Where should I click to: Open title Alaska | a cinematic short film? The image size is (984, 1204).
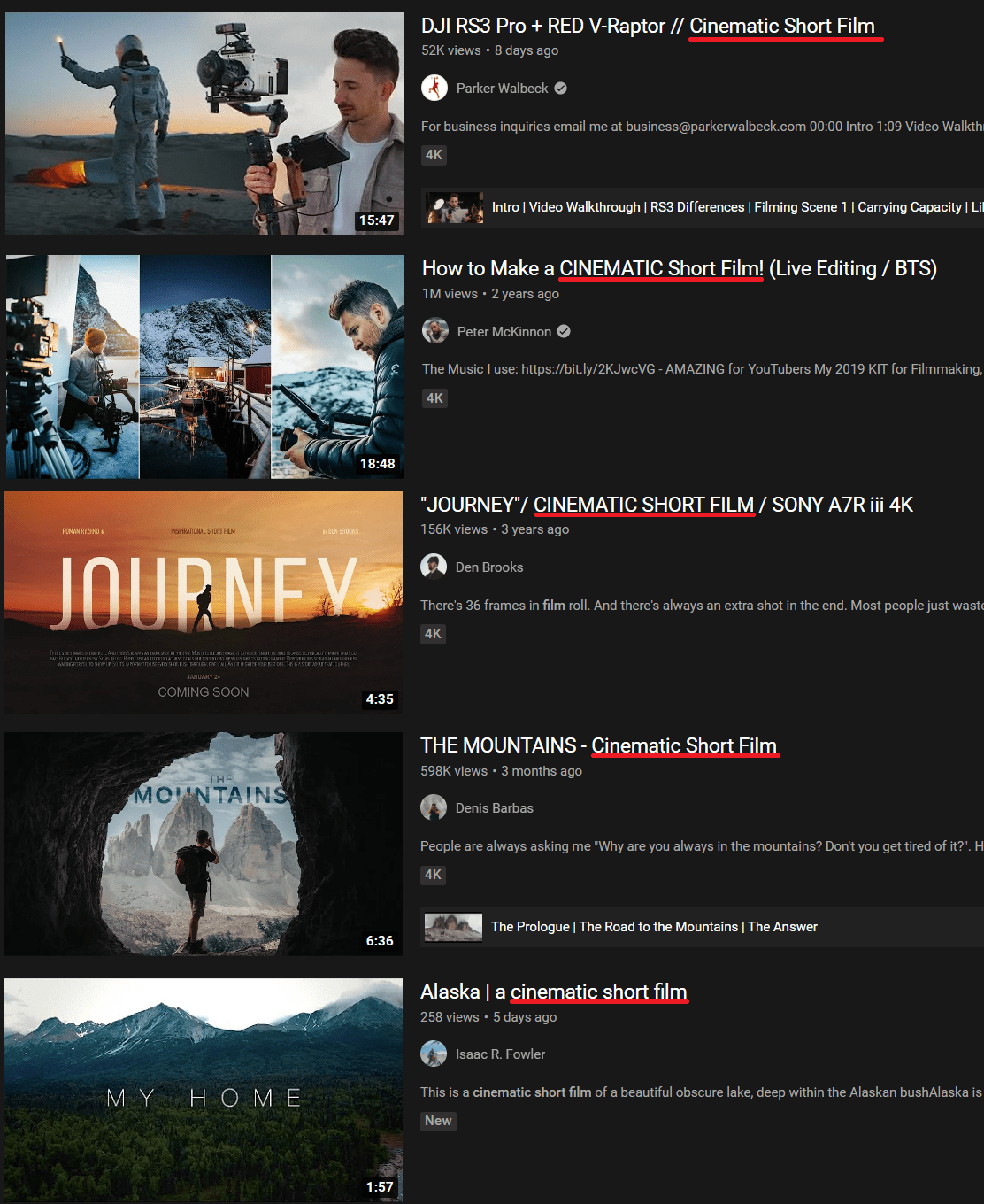click(x=554, y=992)
